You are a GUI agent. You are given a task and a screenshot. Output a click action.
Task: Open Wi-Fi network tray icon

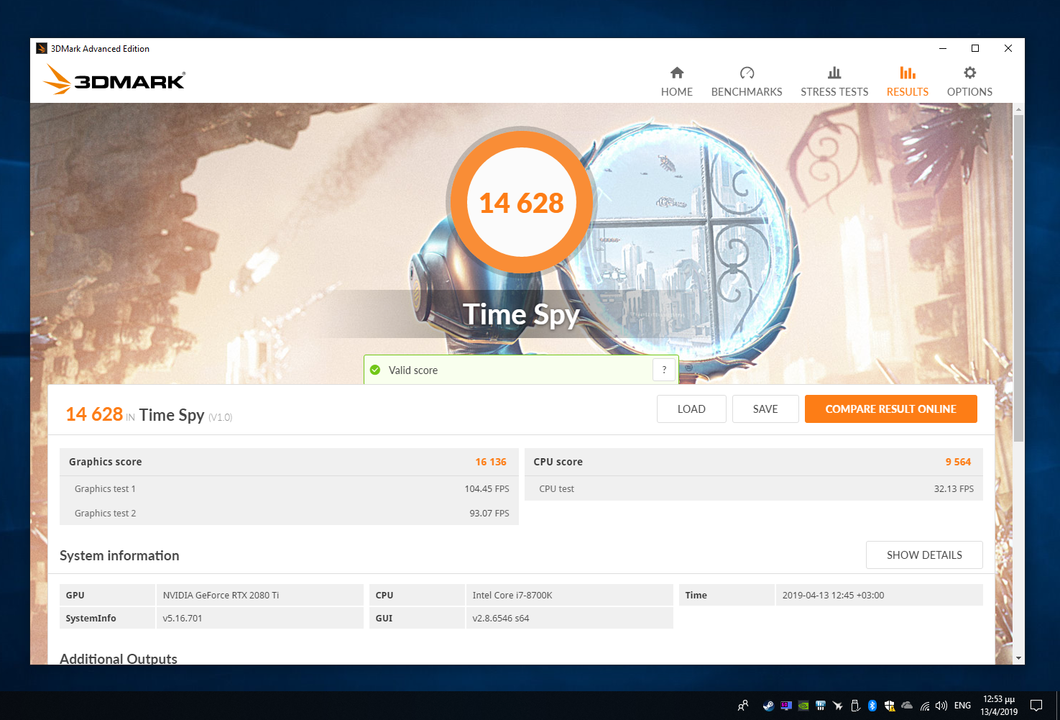pyautogui.click(x=924, y=705)
